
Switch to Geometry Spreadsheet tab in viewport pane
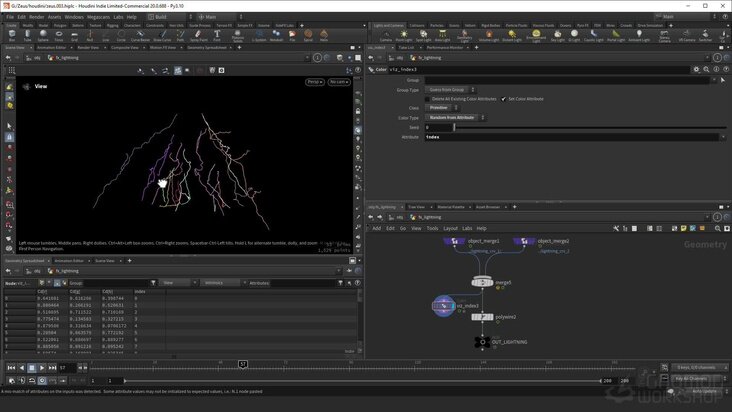tap(207, 48)
